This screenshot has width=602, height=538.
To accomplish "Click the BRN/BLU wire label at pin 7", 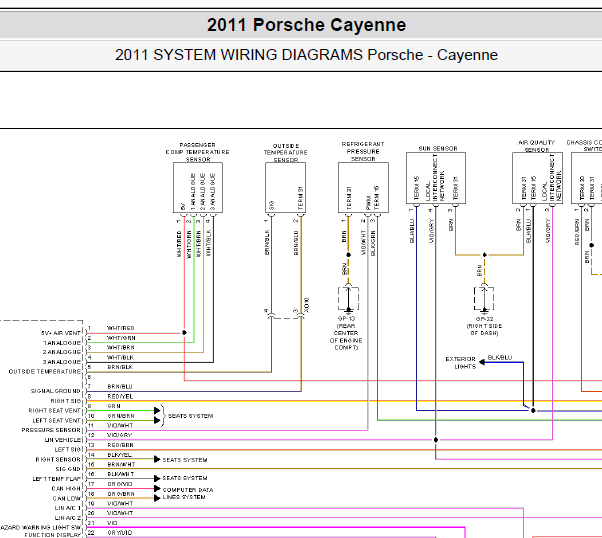I will (x=120, y=386).
